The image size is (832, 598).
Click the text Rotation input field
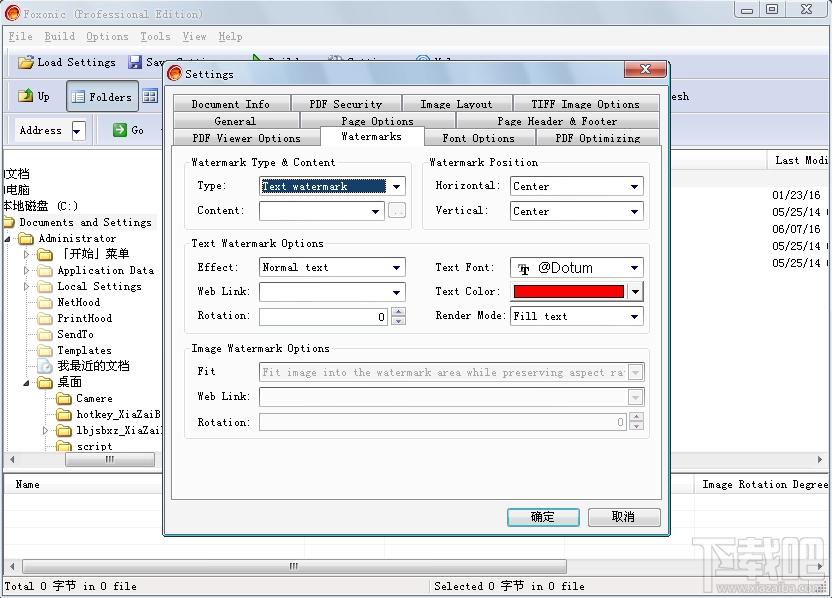(324, 317)
